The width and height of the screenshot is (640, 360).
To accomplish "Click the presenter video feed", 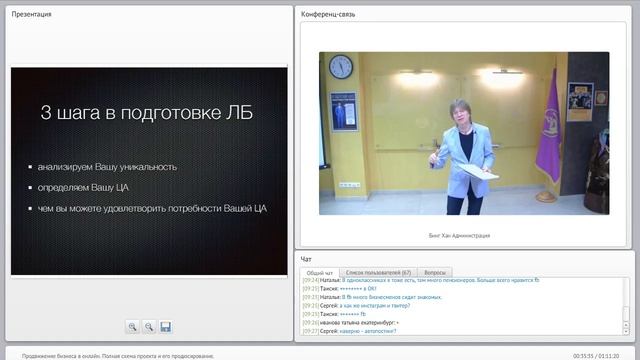I will coord(464,133).
